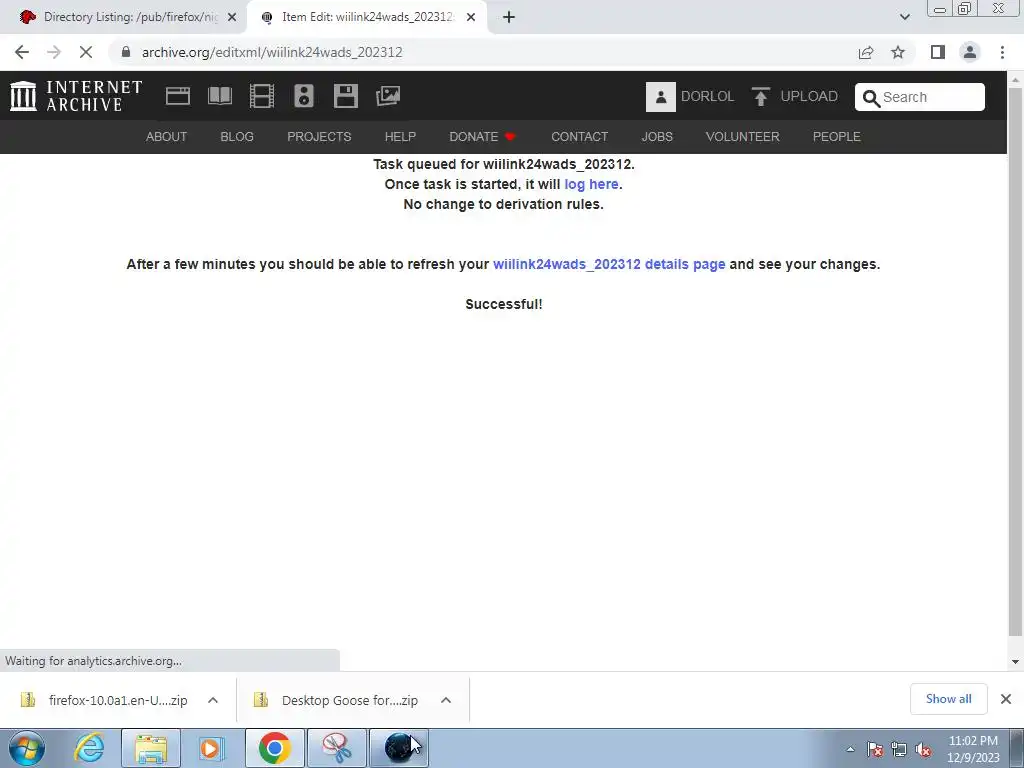Click the Chrome taskbar icon
The width and height of the screenshot is (1024, 768).
(x=274, y=748)
